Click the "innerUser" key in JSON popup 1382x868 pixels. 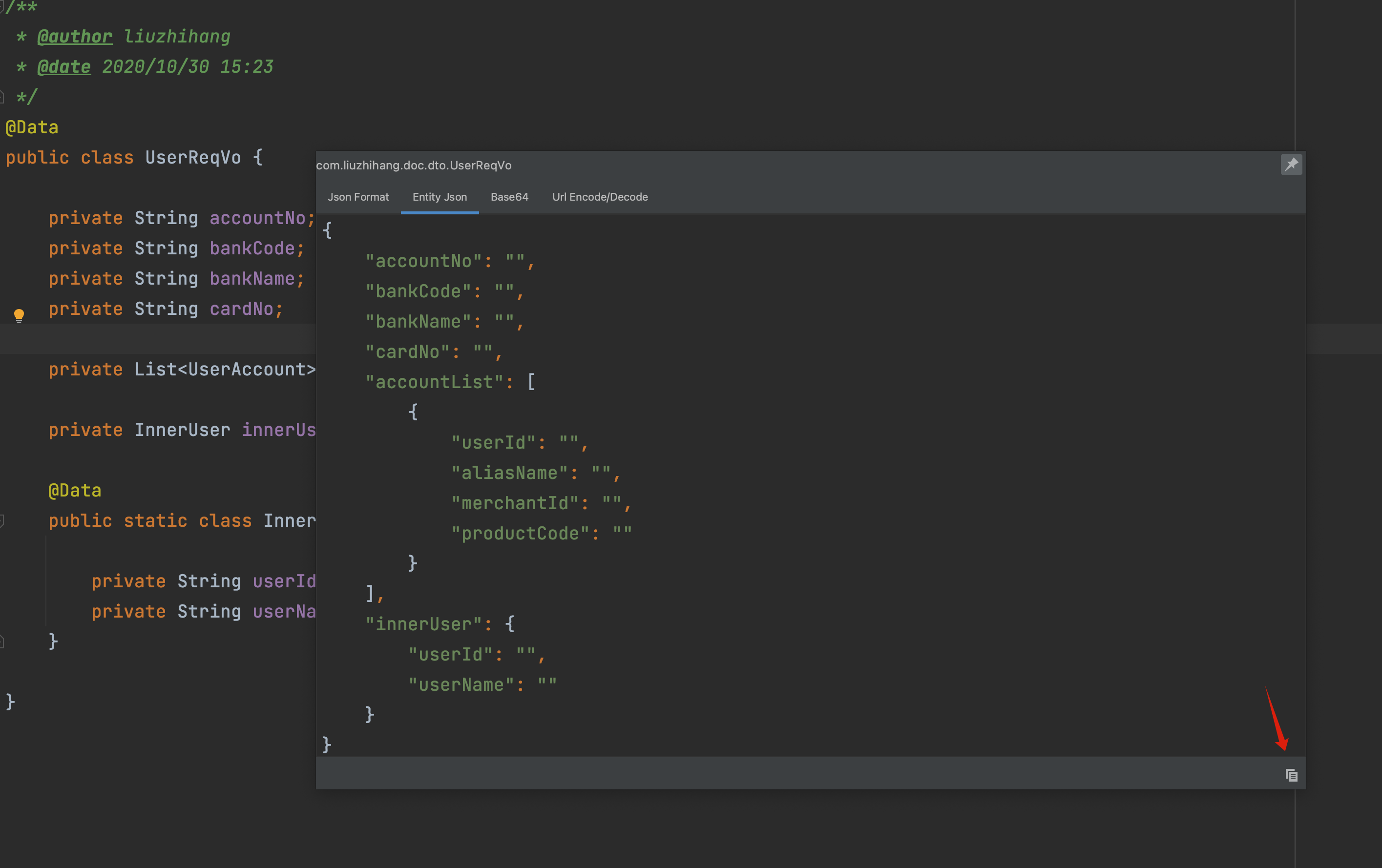click(423, 624)
